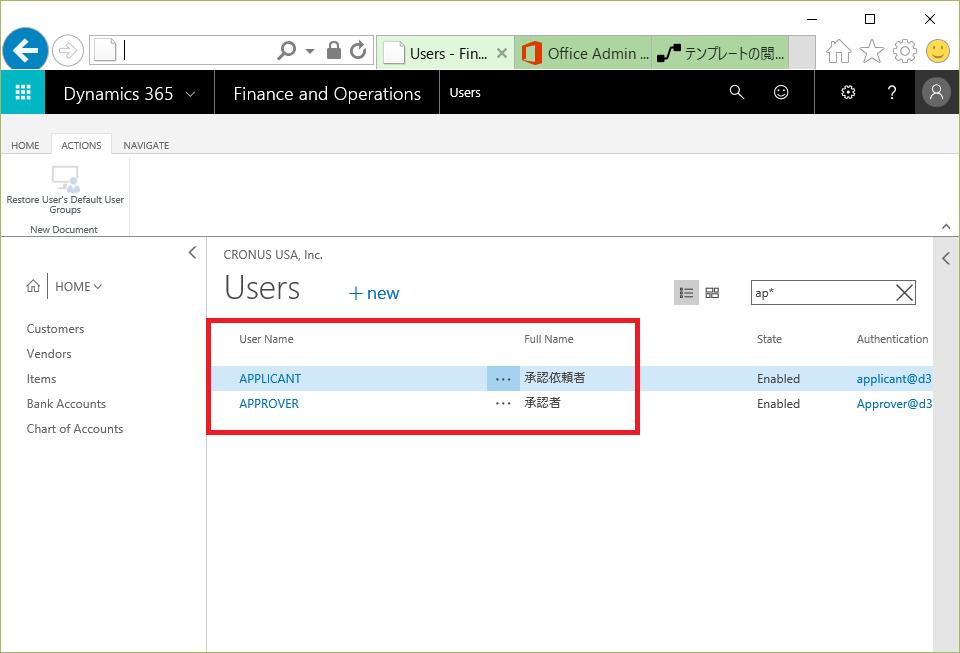The height and width of the screenshot is (653, 960).
Task: Open new blank browser tab button
Action: tap(801, 52)
